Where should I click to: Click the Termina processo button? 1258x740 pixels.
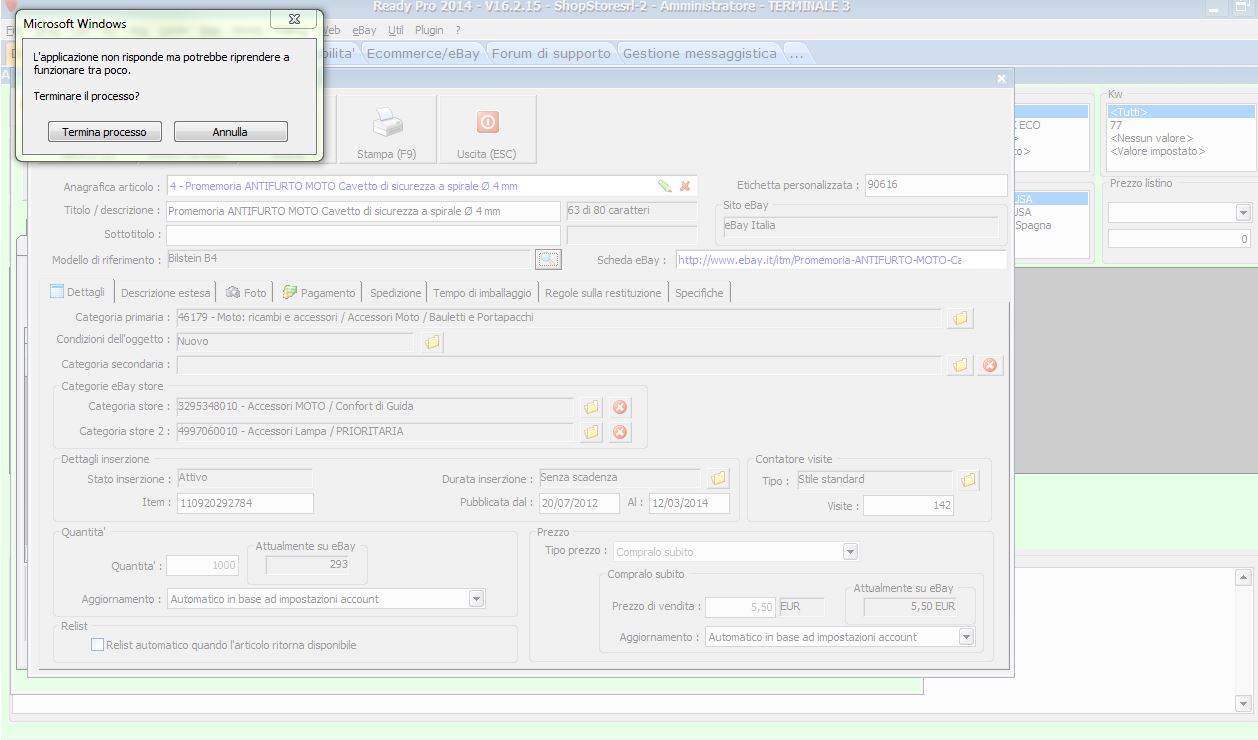[104, 132]
